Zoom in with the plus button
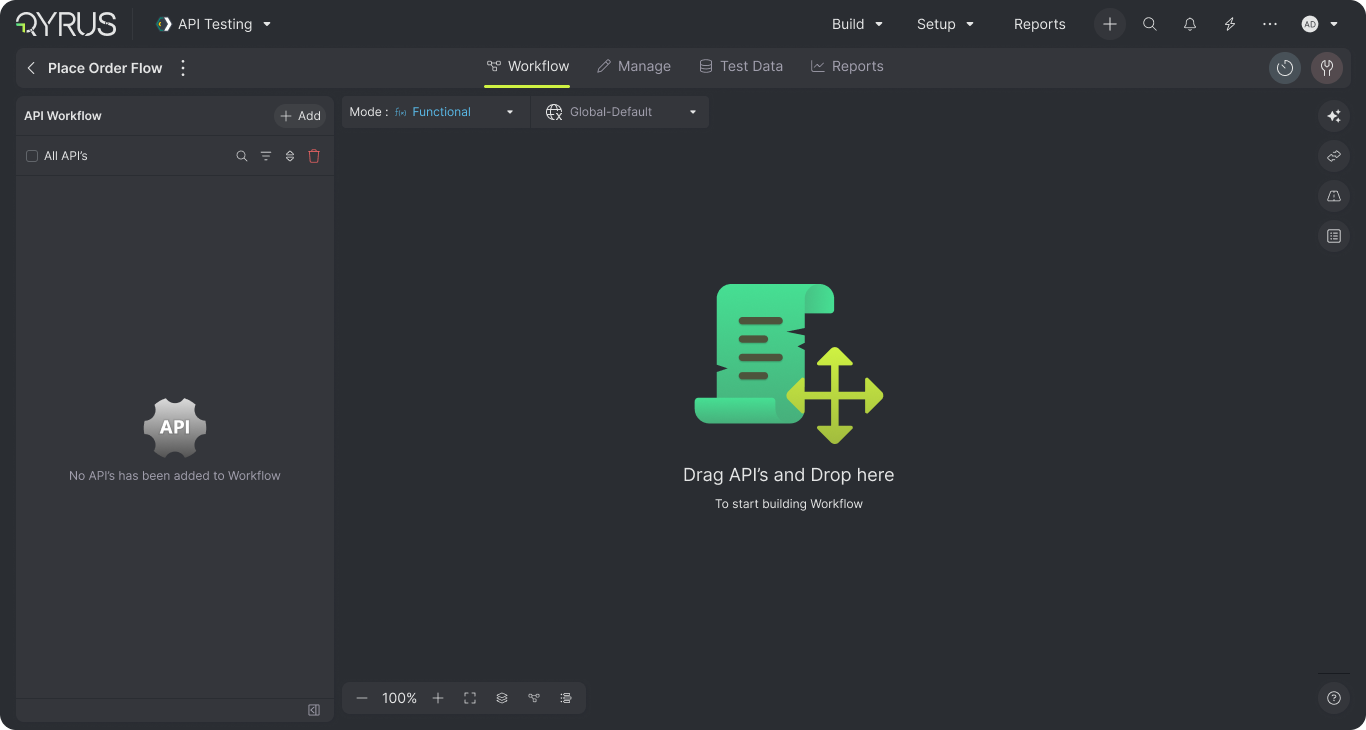Image resolution: width=1366 pixels, height=730 pixels. [x=438, y=698]
